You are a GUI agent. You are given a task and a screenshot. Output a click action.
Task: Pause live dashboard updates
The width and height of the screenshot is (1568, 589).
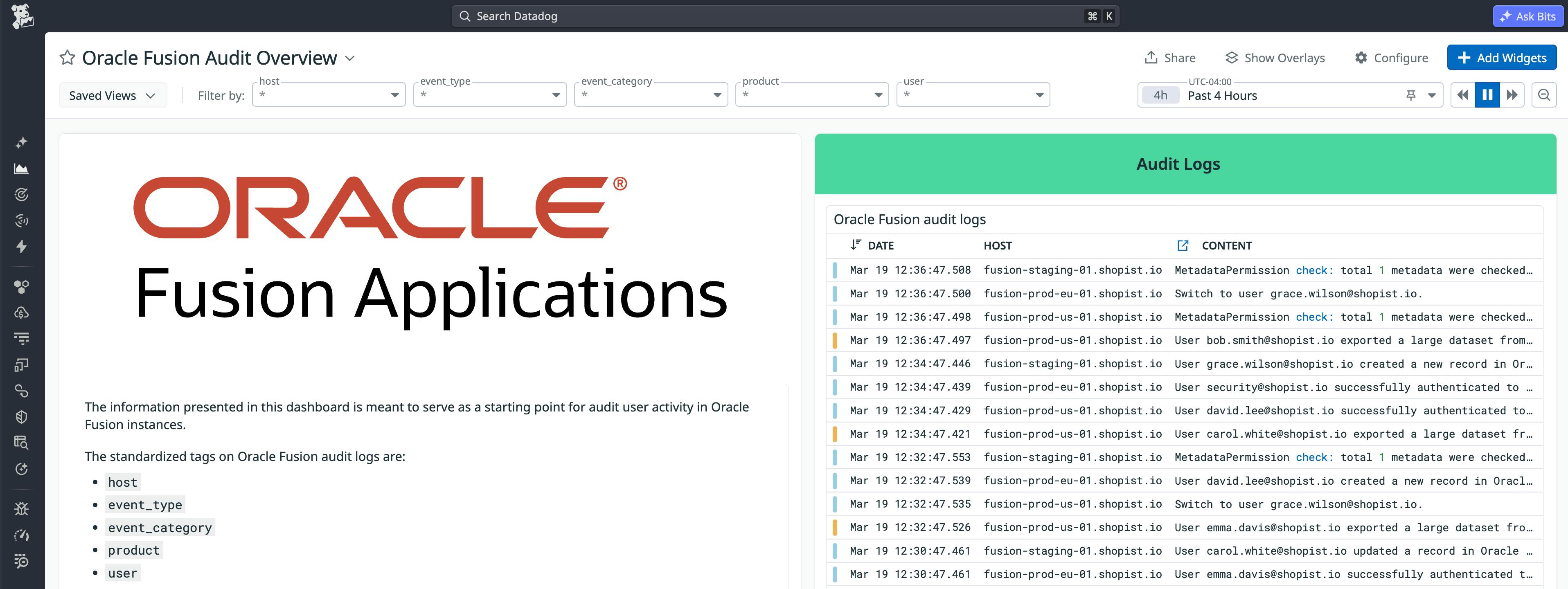pyautogui.click(x=1487, y=94)
